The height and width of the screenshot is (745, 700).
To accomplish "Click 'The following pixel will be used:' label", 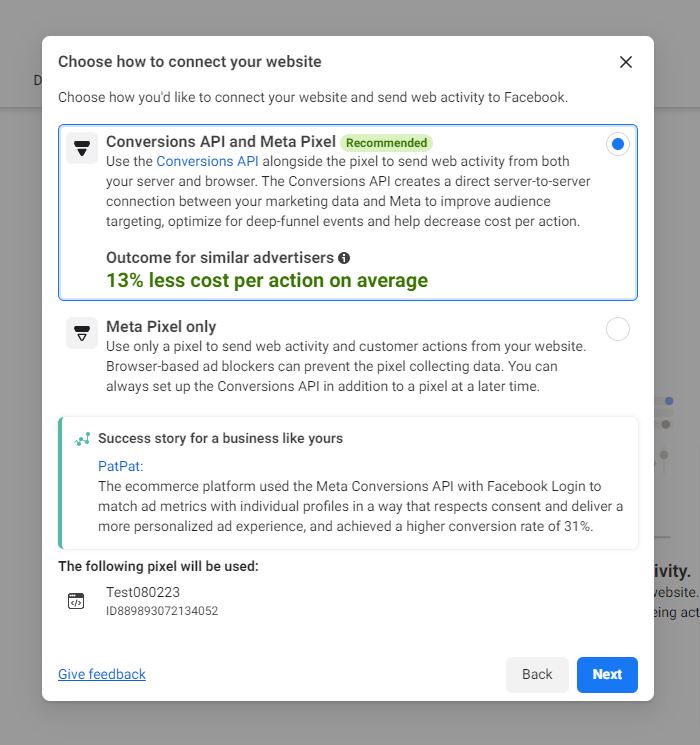I will click(x=158, y=566).
